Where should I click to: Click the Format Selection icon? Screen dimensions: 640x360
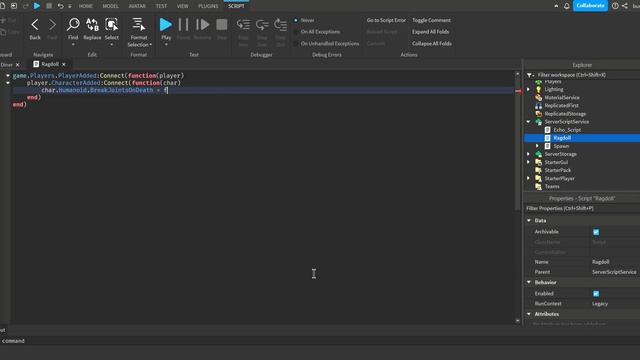(x=139, y=24)
